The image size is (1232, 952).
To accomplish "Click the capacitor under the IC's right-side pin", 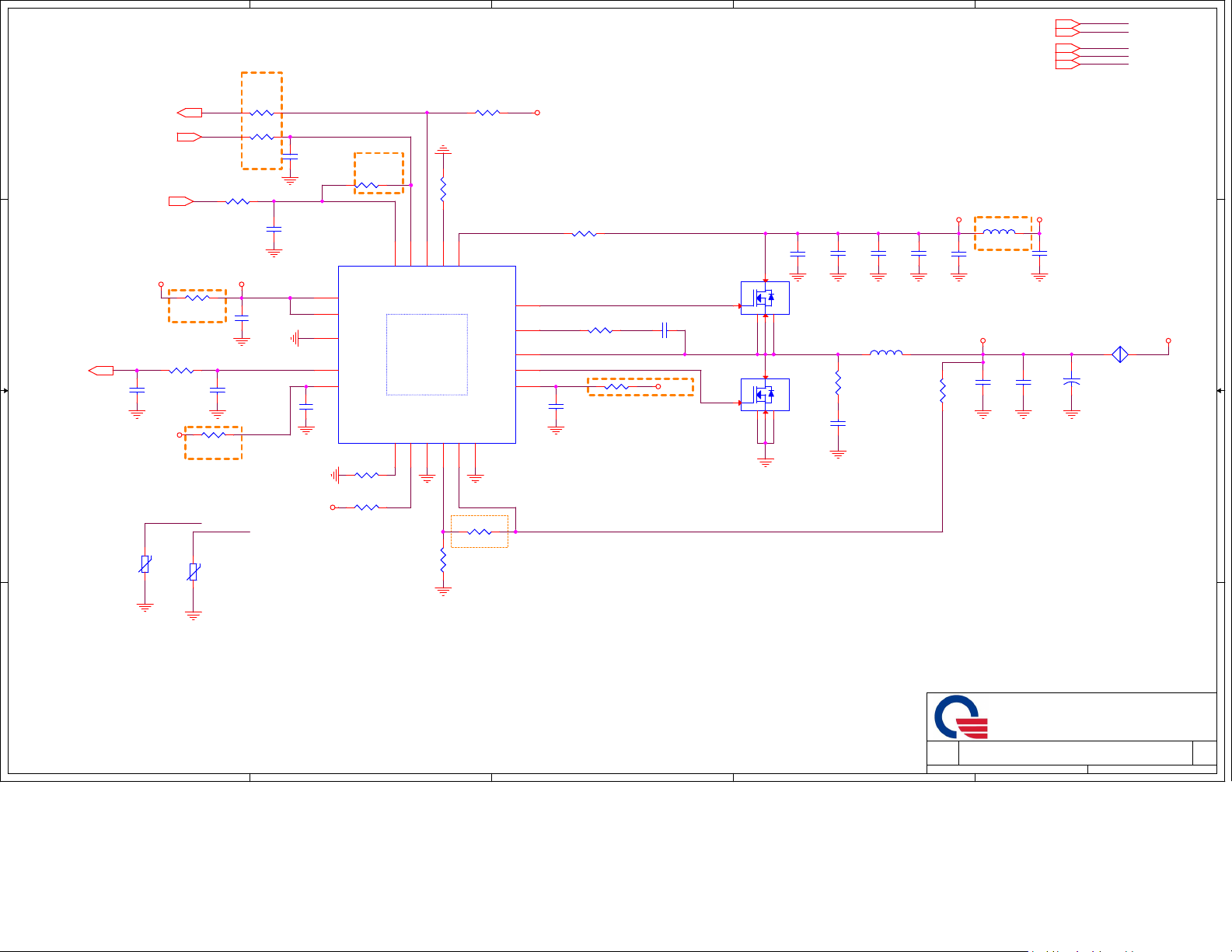I will (x=556, y=406).
